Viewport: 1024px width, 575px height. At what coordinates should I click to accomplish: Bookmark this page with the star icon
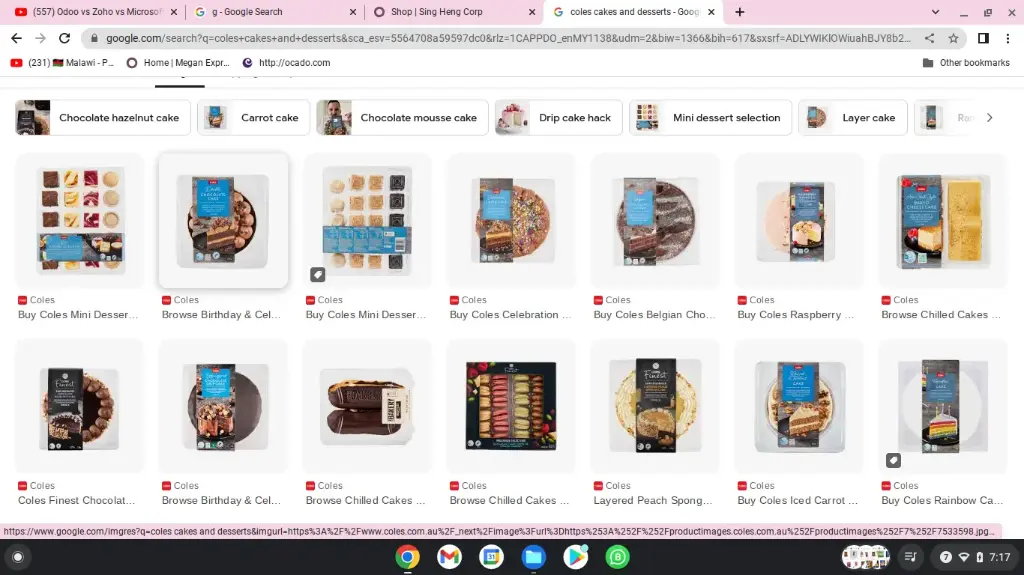(953, 39)
